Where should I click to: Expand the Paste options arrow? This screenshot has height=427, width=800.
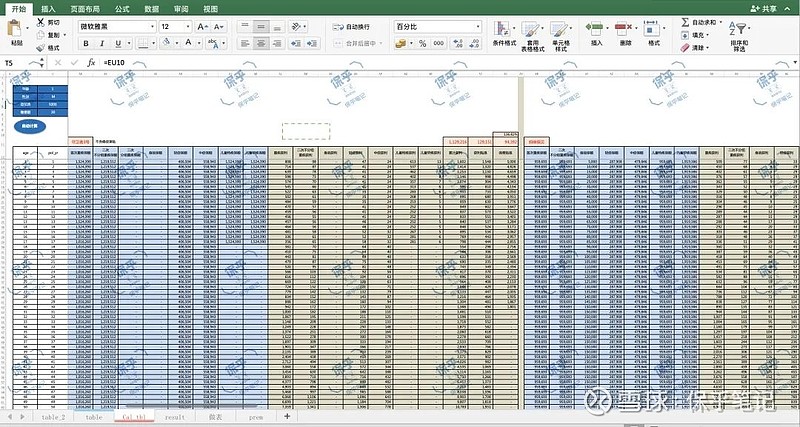(28, 29)
